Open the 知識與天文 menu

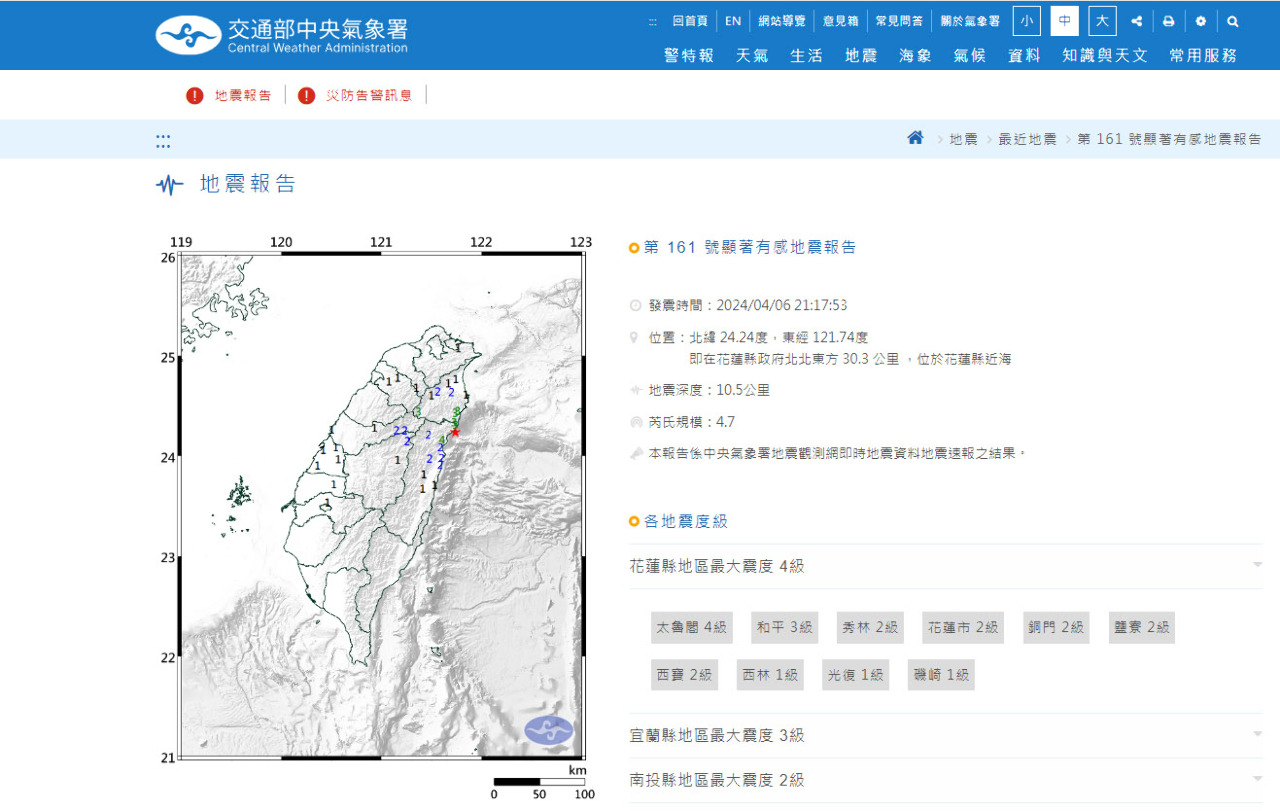(x=1105, y=56)
